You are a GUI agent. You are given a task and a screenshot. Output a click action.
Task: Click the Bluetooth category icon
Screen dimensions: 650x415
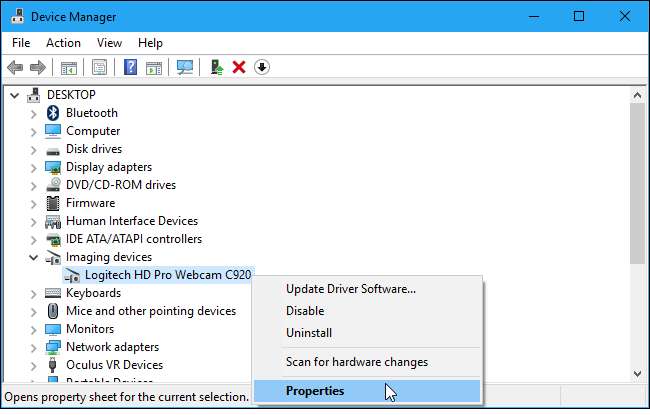53,113
